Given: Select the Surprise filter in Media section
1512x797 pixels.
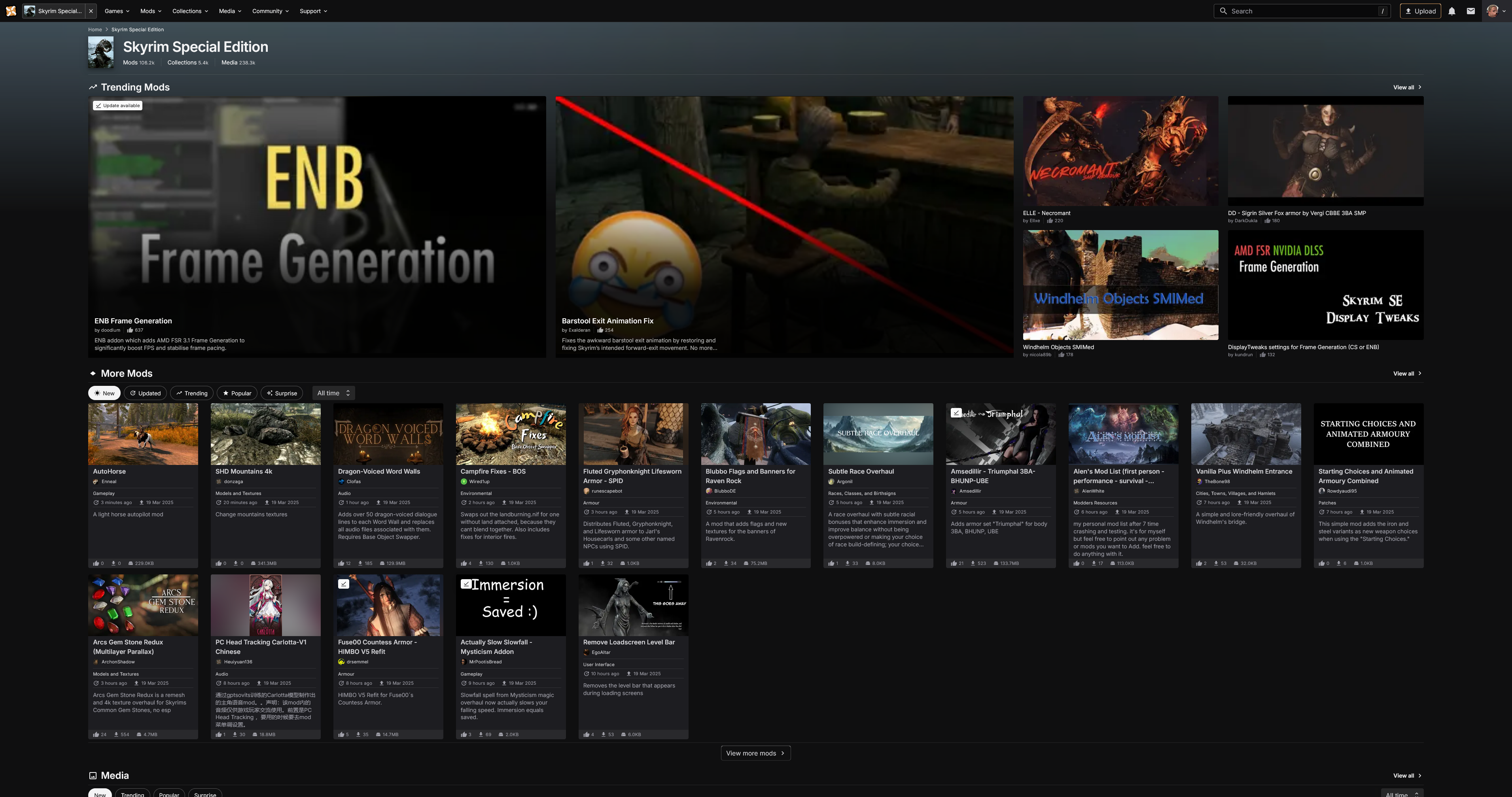Looking at the screenshot, I should coord(205,793).
